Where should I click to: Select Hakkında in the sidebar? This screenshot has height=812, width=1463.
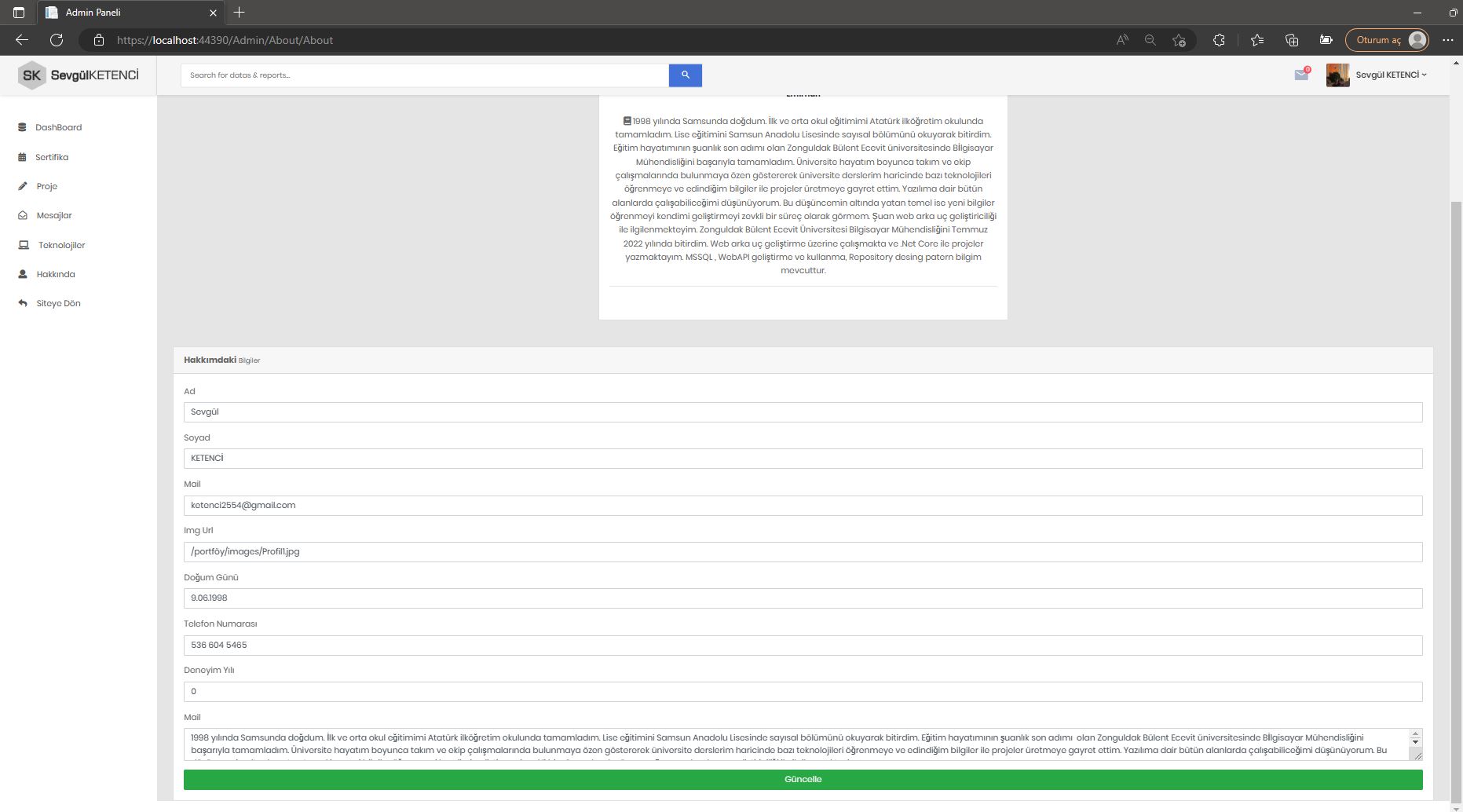click(x=56, y=274)
